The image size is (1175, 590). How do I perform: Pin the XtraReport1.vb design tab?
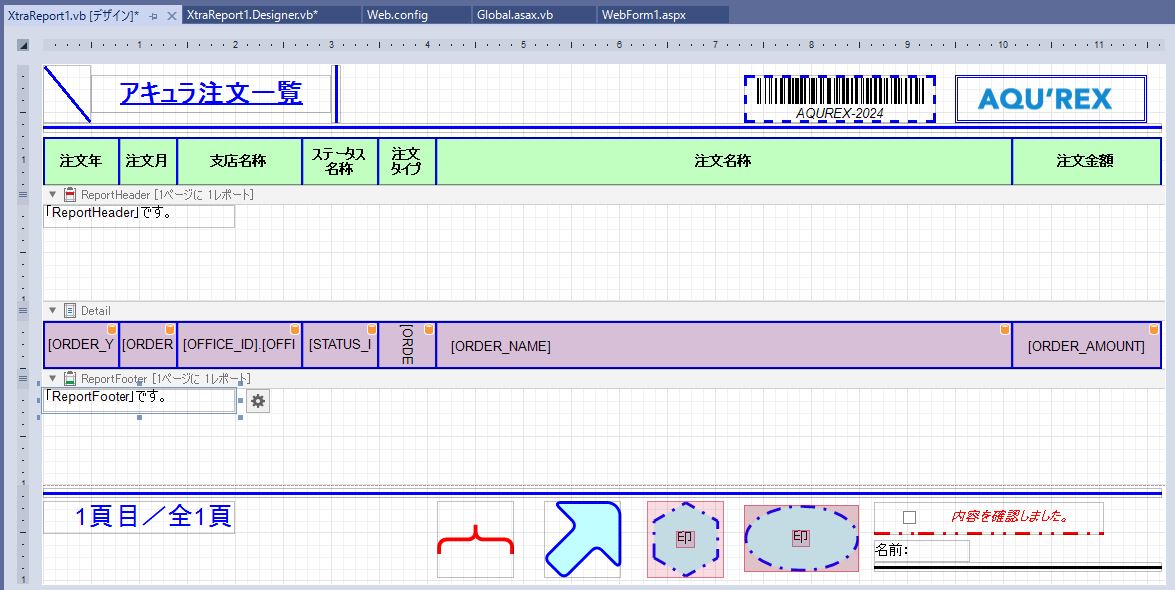pyautogui.click(x=154, y=16)
